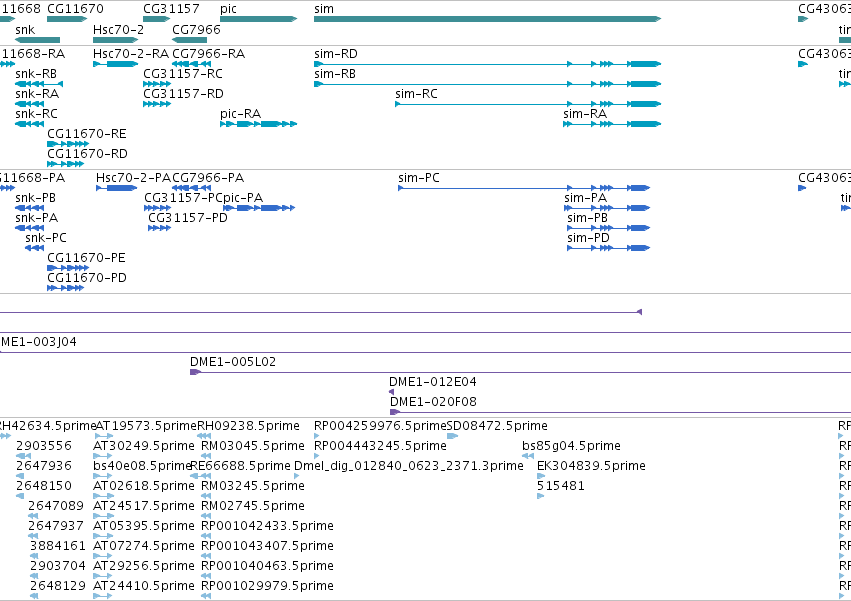Click the sim-RC transcript label

click(x=416, y=94)
